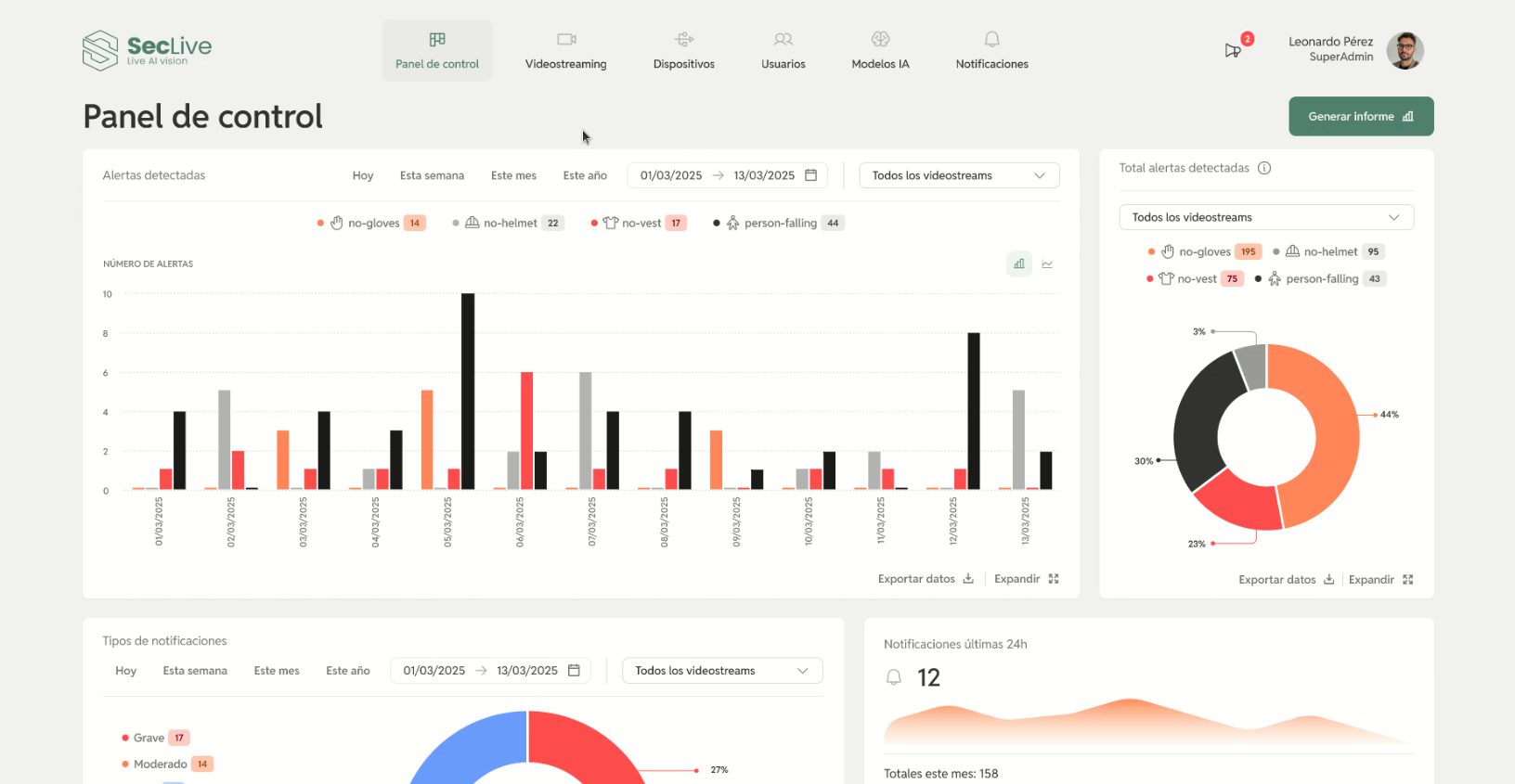
Task: Toggle person-falling series in bar chart legend
Action: pyautogui.click(x=779, y=224)
